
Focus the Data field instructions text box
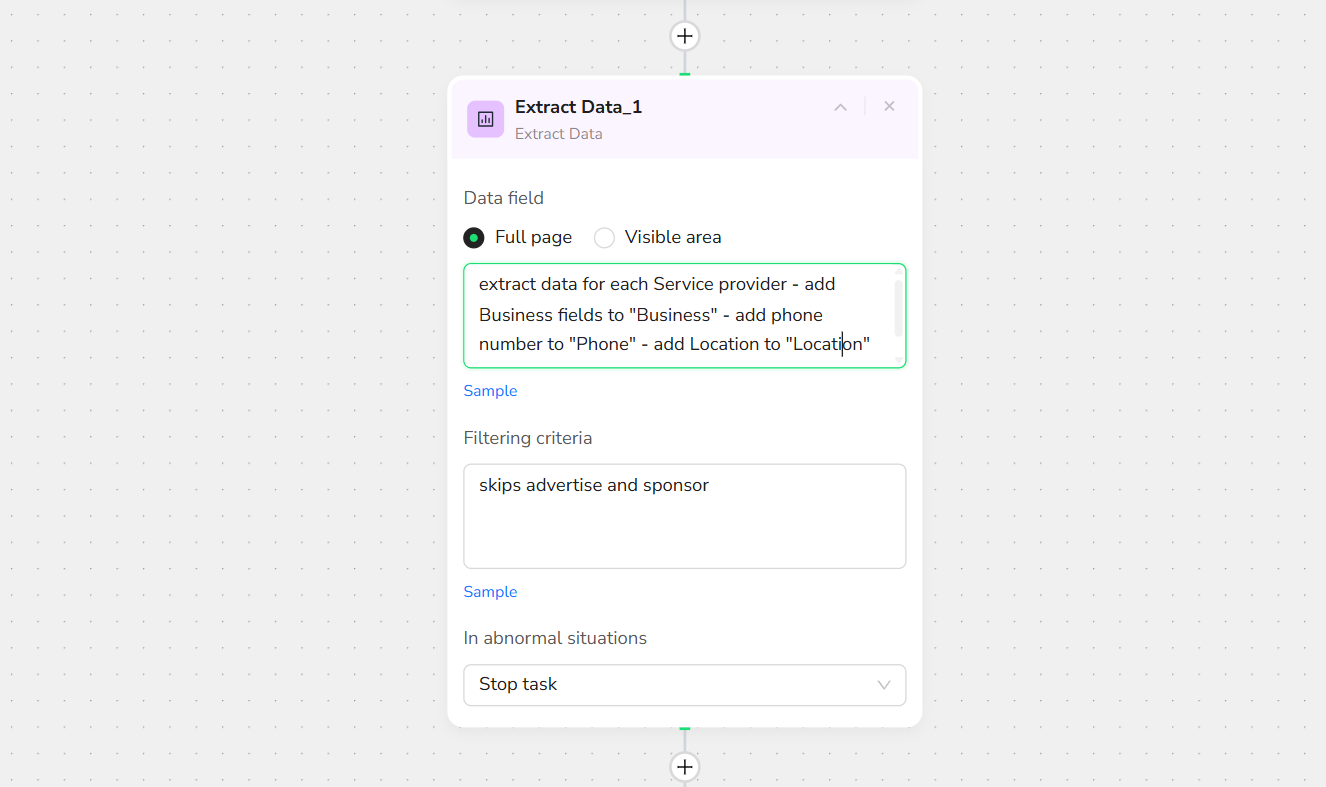point(680,315)
